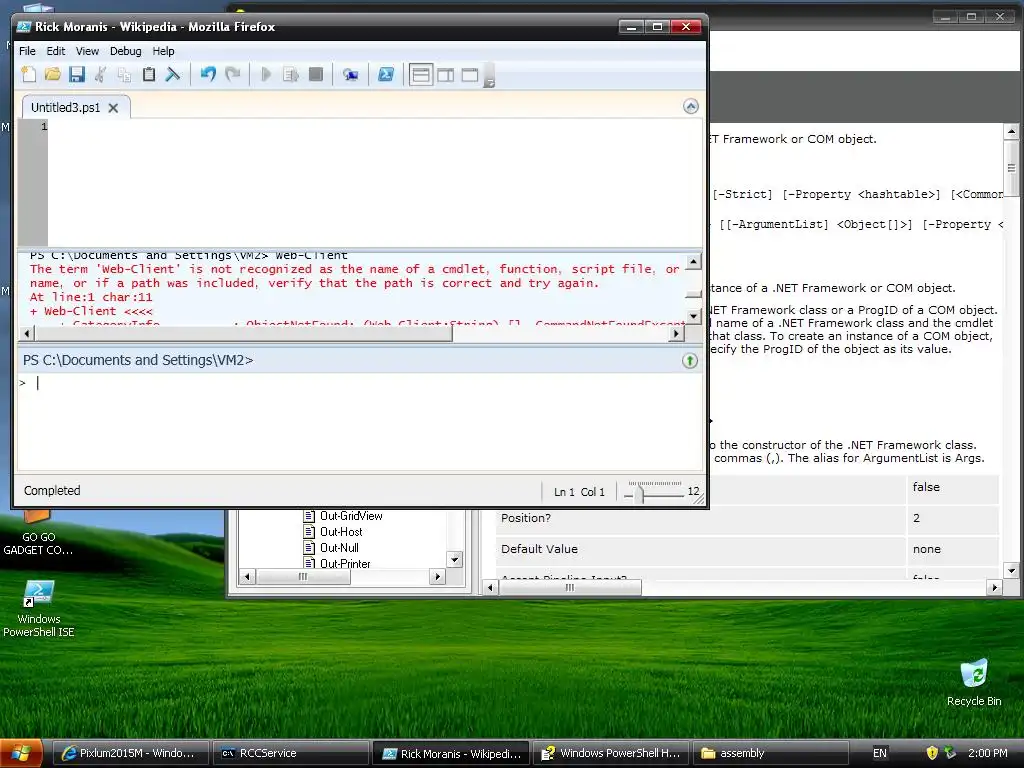Click output pane scroll down arrow
Image resolution: width=1024 pixels, height=768 pixels.
pyautogui.click(x=694, y=317)
